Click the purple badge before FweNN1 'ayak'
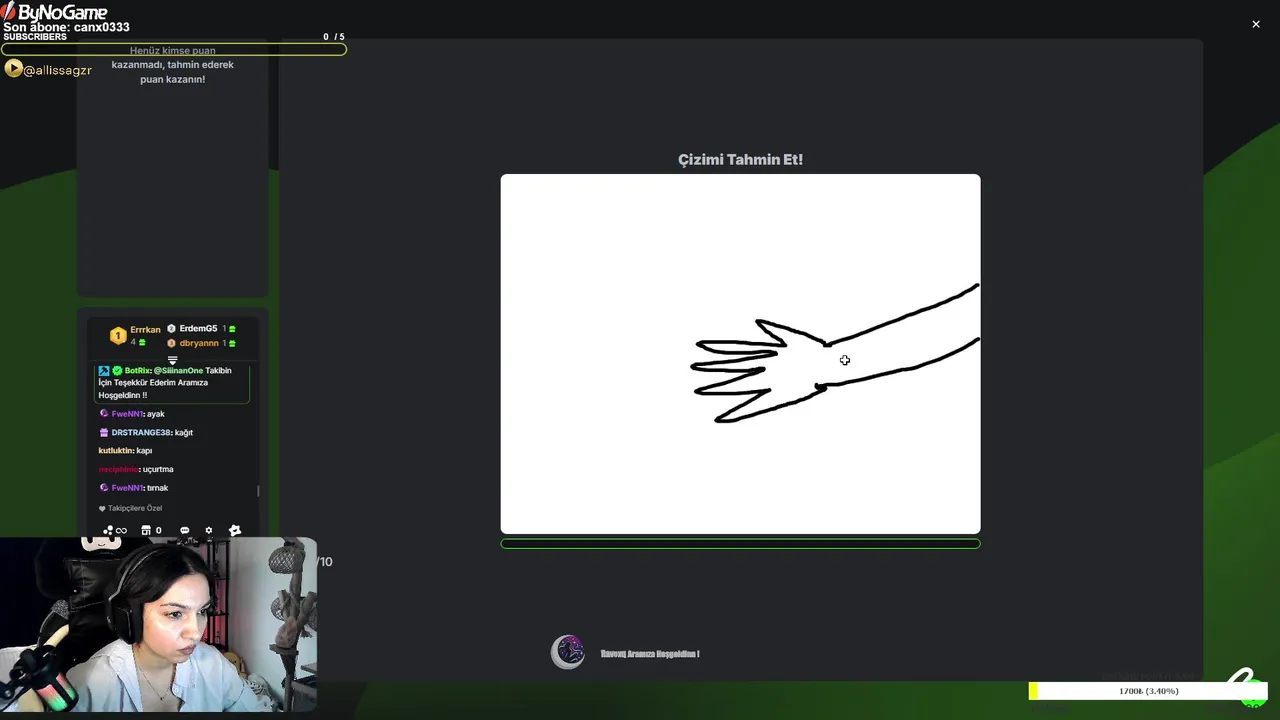Viewport: 1280px width, 720px height. 104,413
